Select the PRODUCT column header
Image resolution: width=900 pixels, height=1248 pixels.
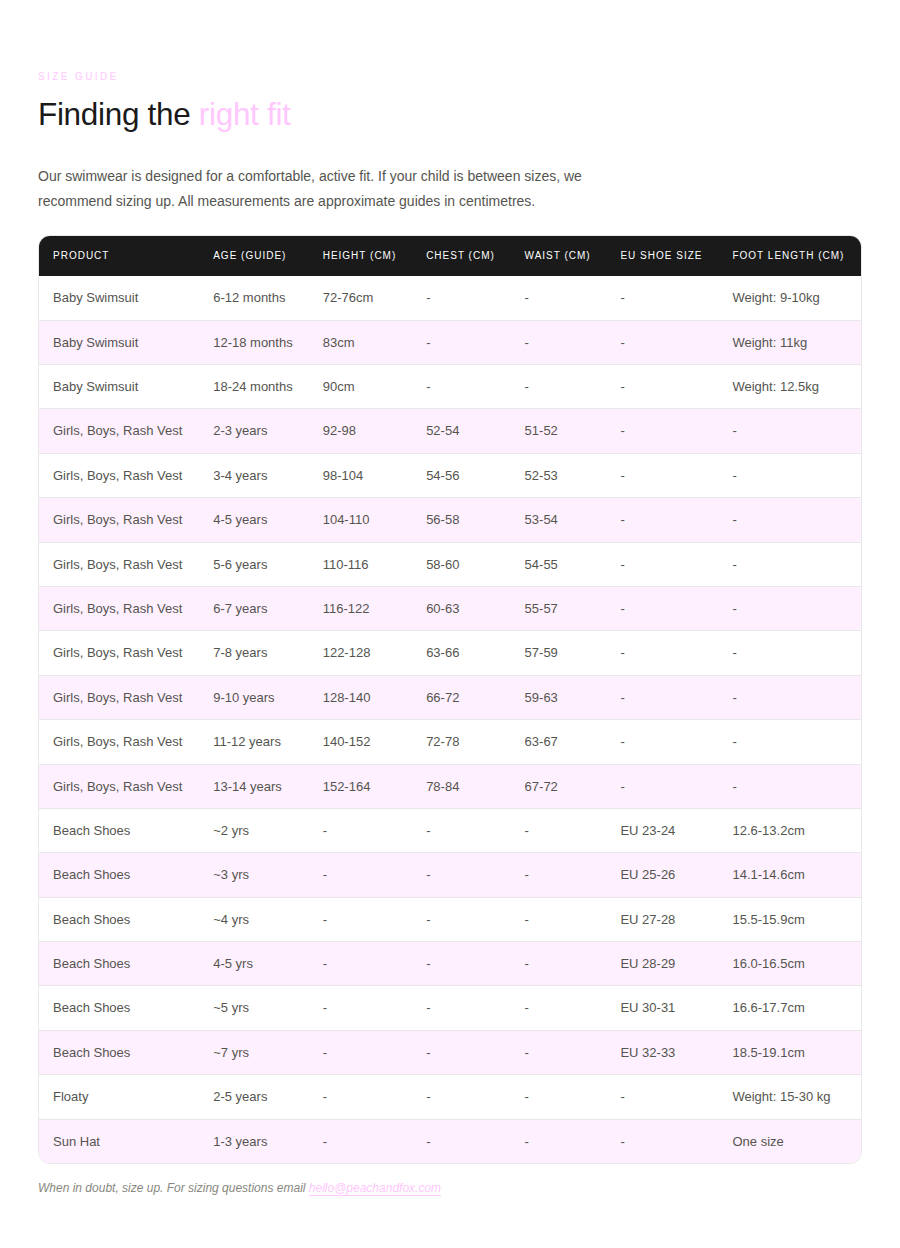(x=81, y=256)
